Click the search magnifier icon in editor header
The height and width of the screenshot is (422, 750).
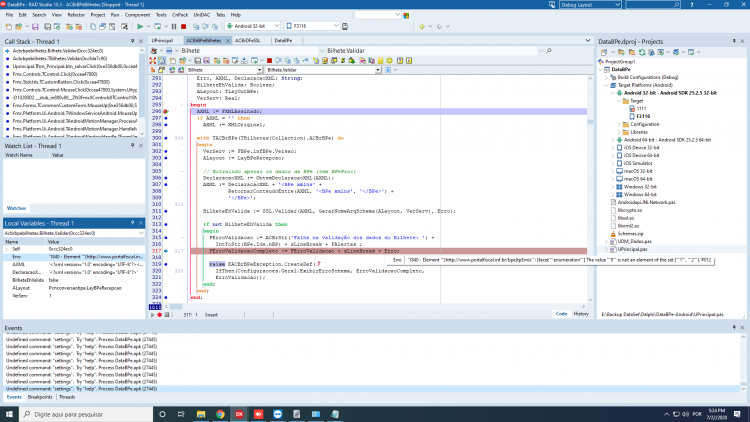(x=549, y=50)
